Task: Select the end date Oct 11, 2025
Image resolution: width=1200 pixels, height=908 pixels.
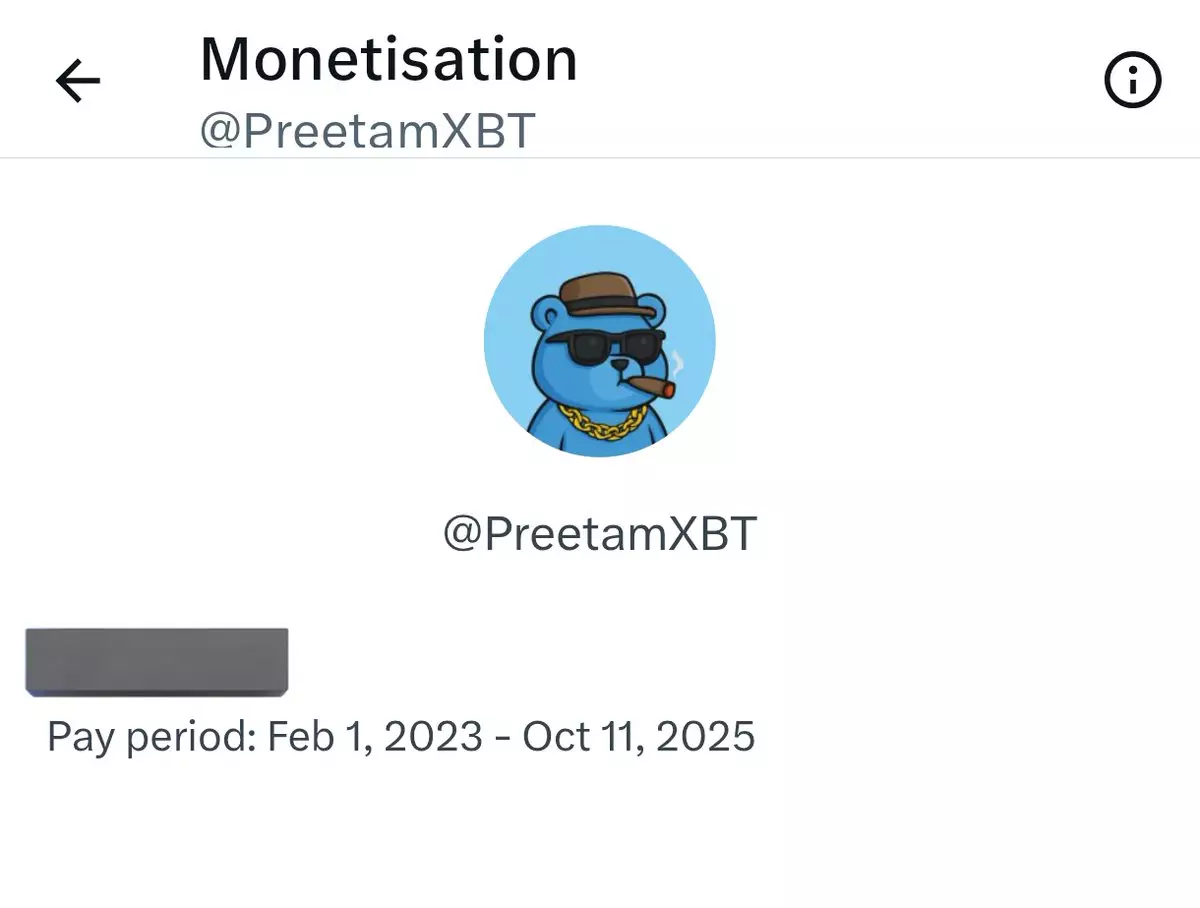Action: [x=638, y=737]
